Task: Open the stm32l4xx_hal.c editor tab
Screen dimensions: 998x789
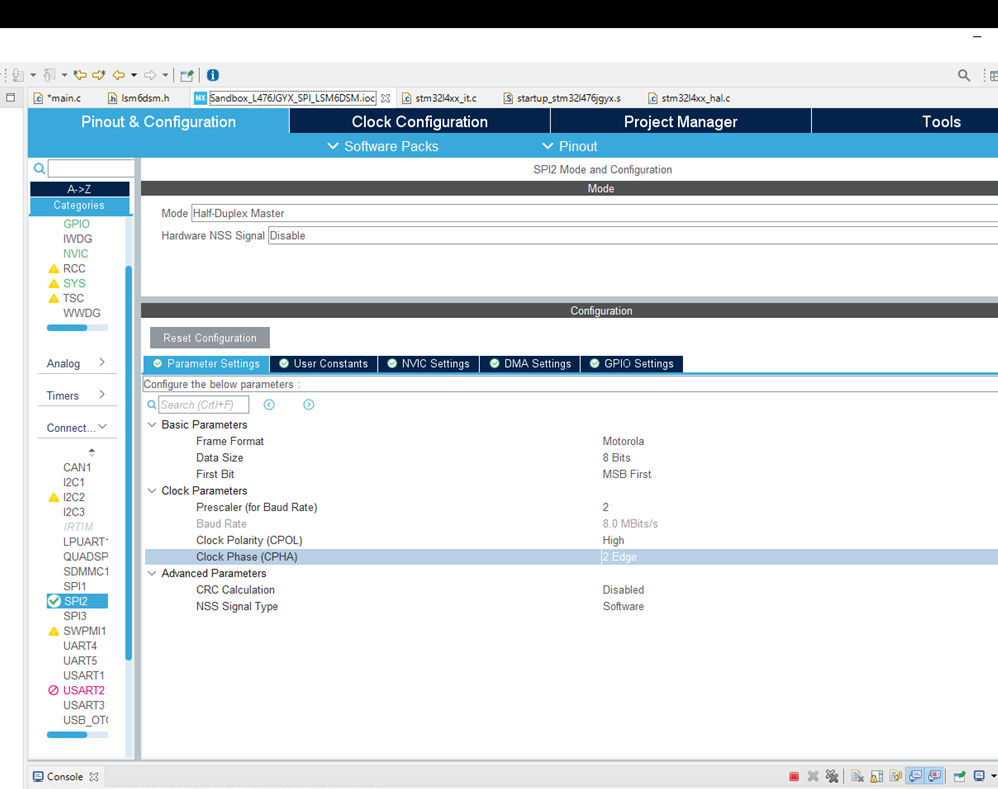Action: pyautogui.click(x=689, y=98)
